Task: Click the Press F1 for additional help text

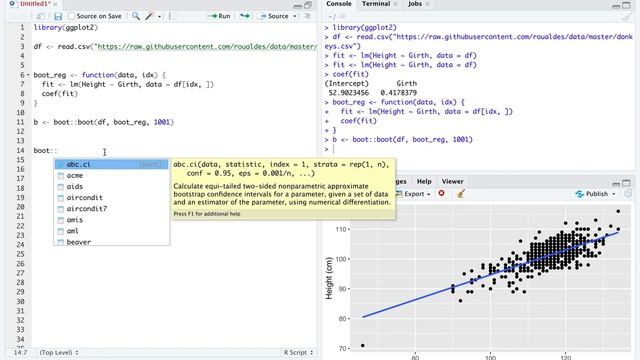Action: click(x=207, y=214)
